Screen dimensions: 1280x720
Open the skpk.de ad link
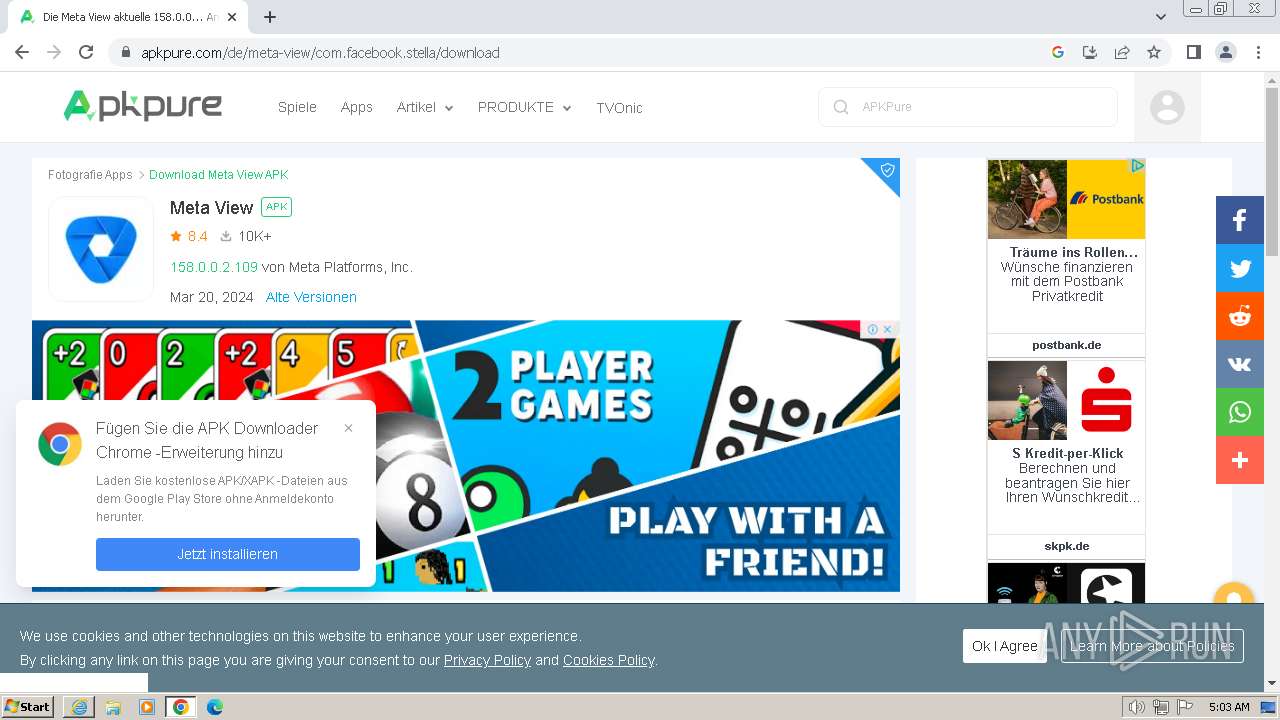point(1066,546)
